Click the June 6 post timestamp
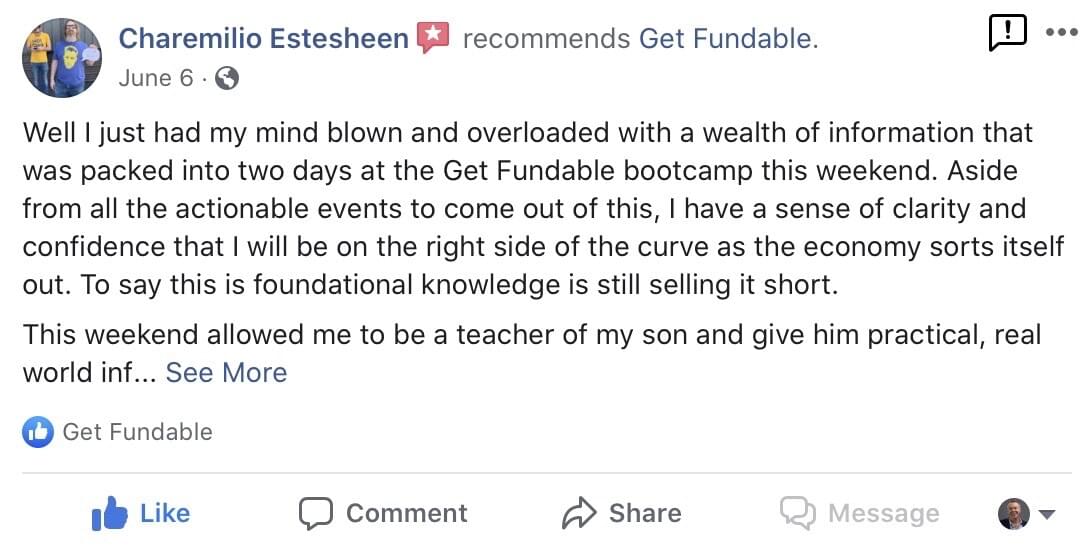1083x552 pixels. click(156, 78)
